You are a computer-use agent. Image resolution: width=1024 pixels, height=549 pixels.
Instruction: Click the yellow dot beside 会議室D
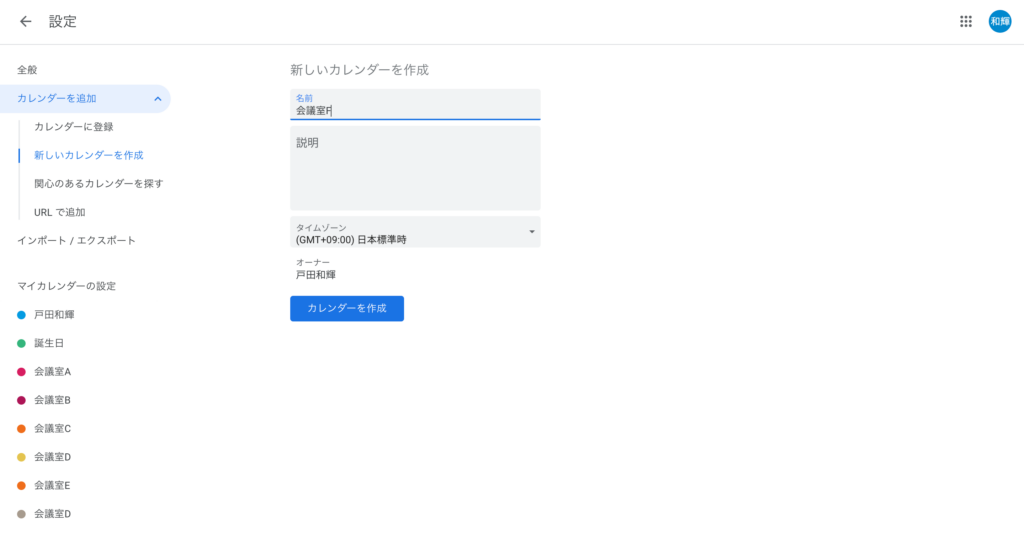[22, 457]
